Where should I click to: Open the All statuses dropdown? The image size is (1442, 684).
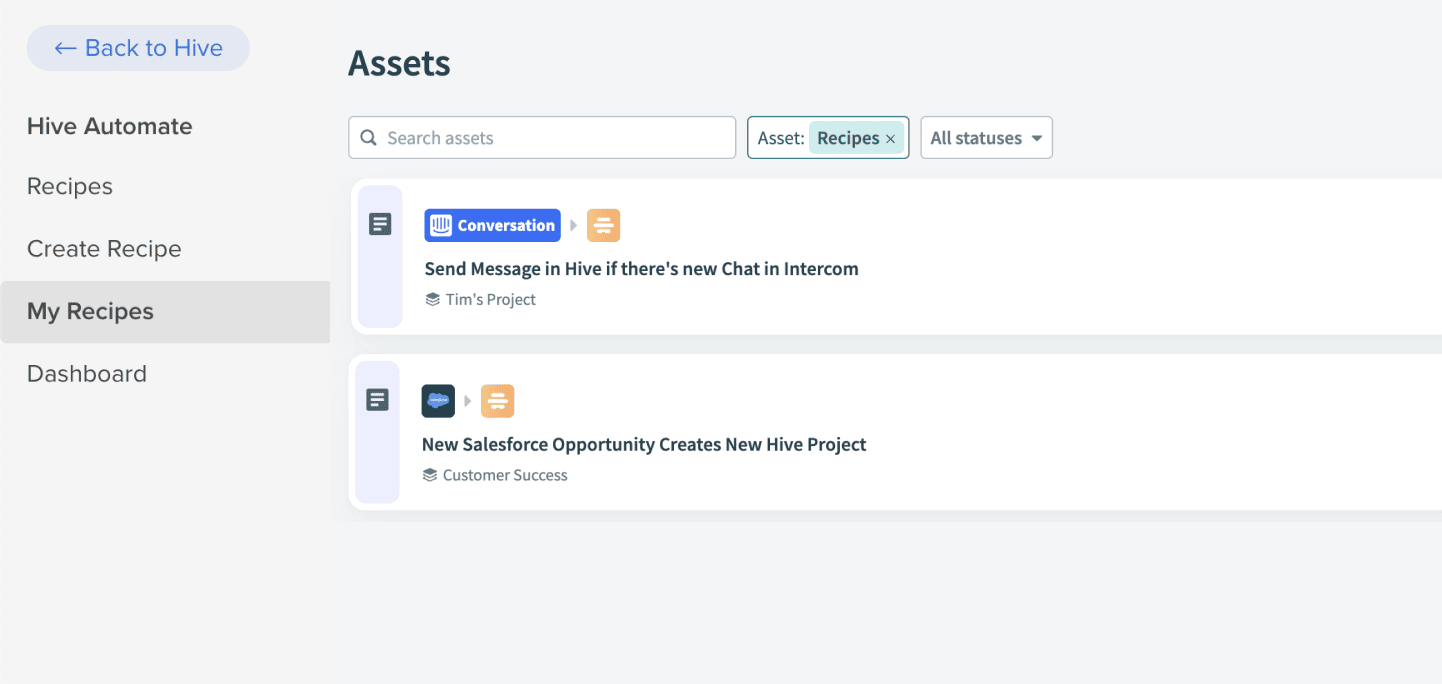click(x=986, y=138)
